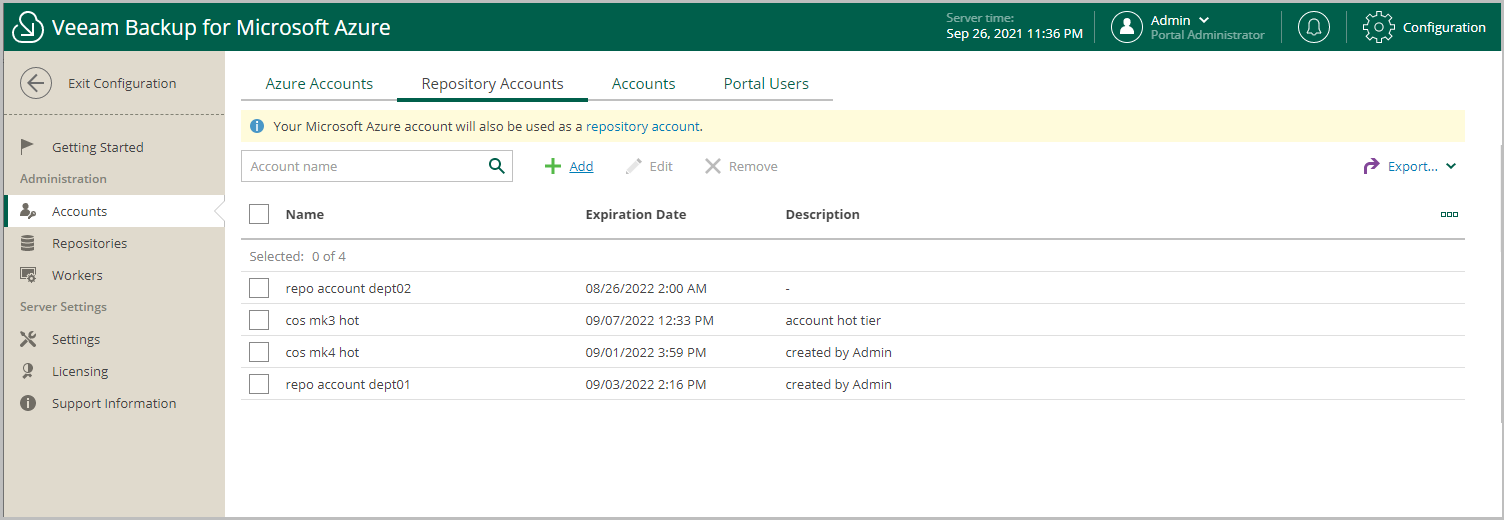The image size is (1504, 520).
Task: Click the Veeam logo icon
Action: 28,27
